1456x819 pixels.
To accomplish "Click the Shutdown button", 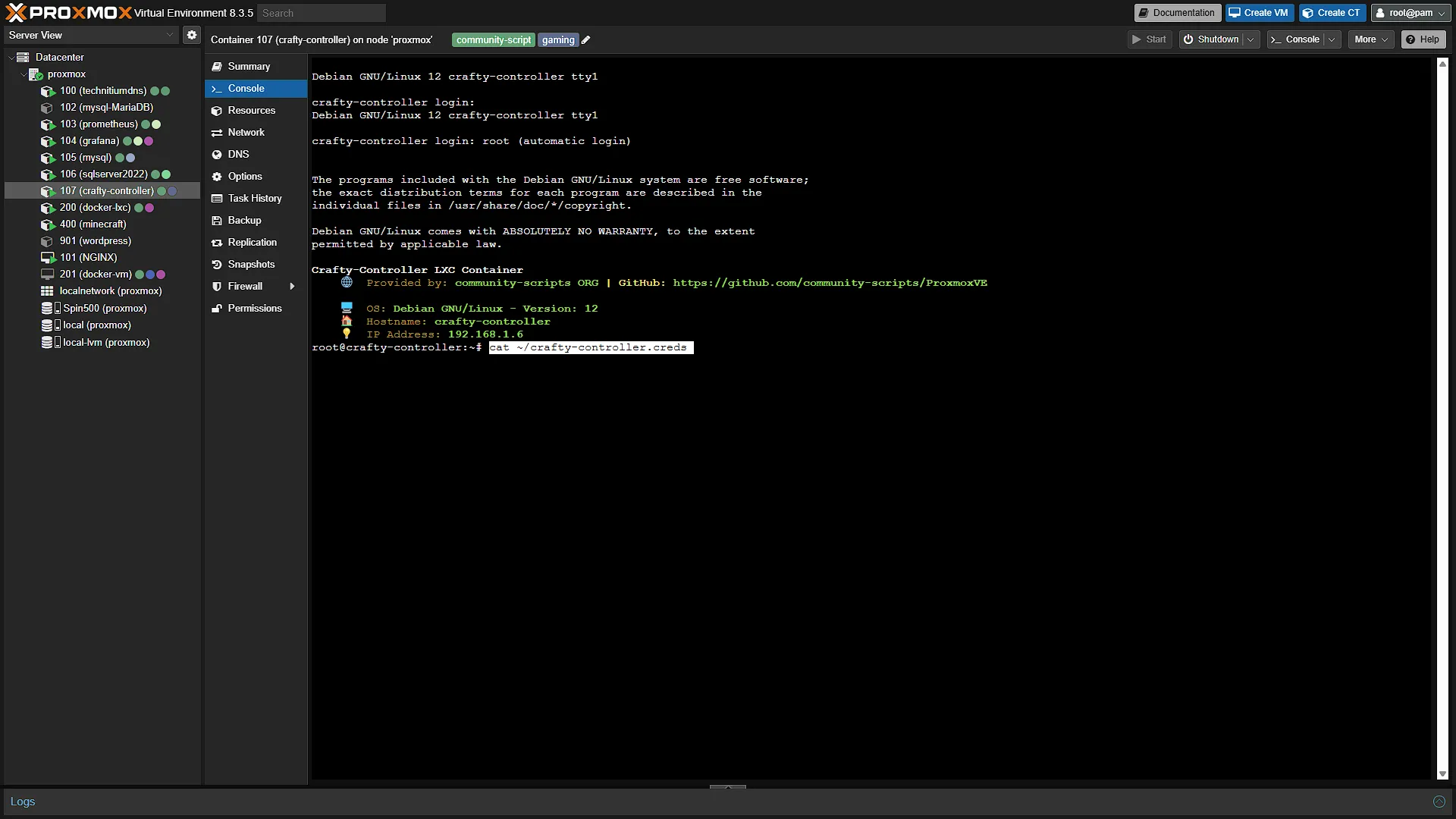I will [1212, 39].
